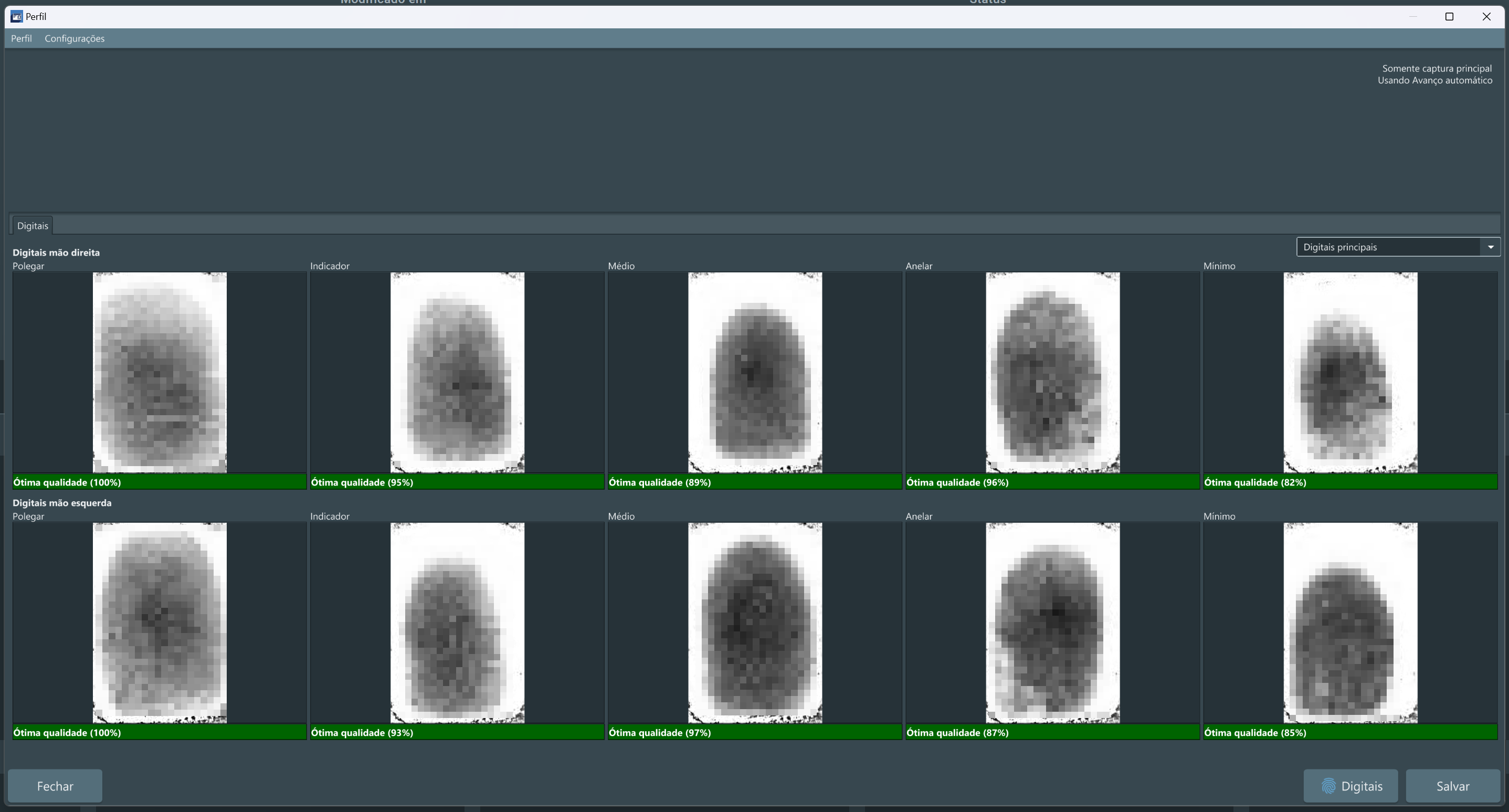Select left hand Mínimo fingerprint image

[1350, 623]
